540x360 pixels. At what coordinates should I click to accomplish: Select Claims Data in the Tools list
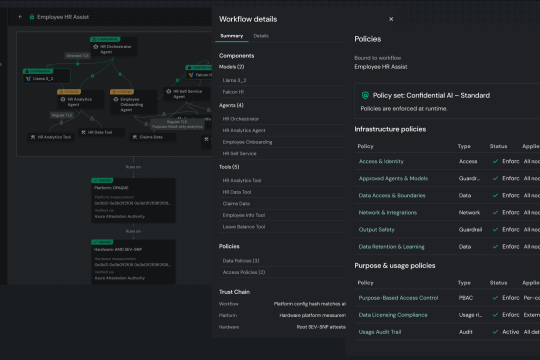point(282,204)
